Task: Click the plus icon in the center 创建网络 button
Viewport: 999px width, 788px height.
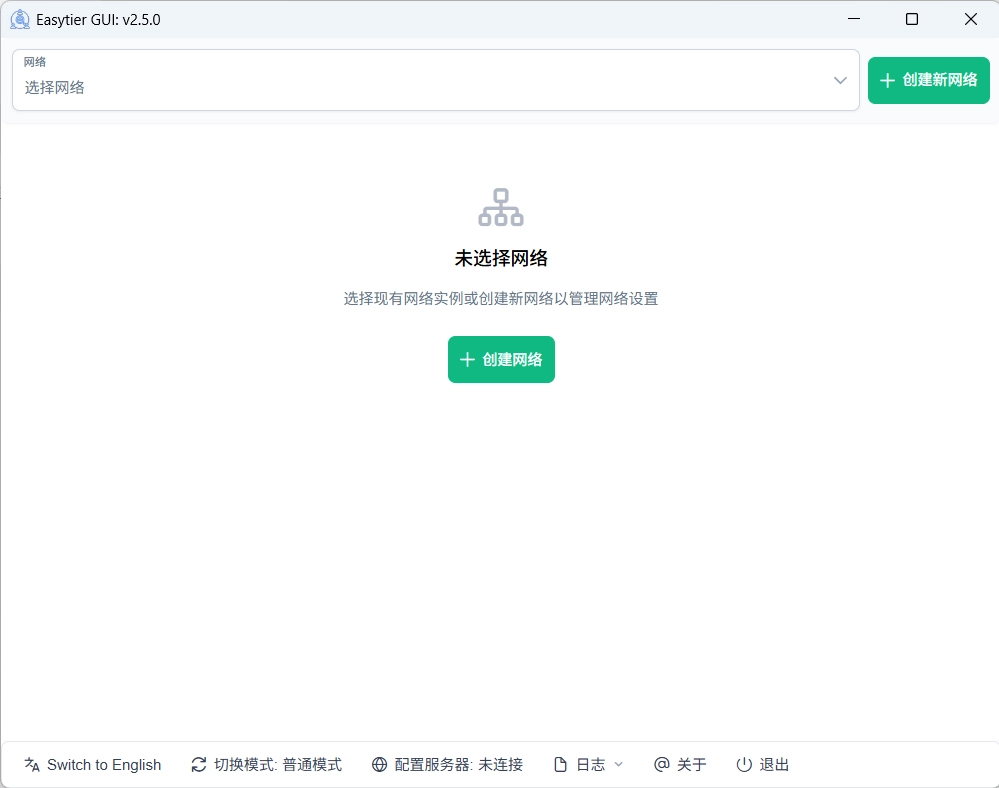Action: pos(466,360)
